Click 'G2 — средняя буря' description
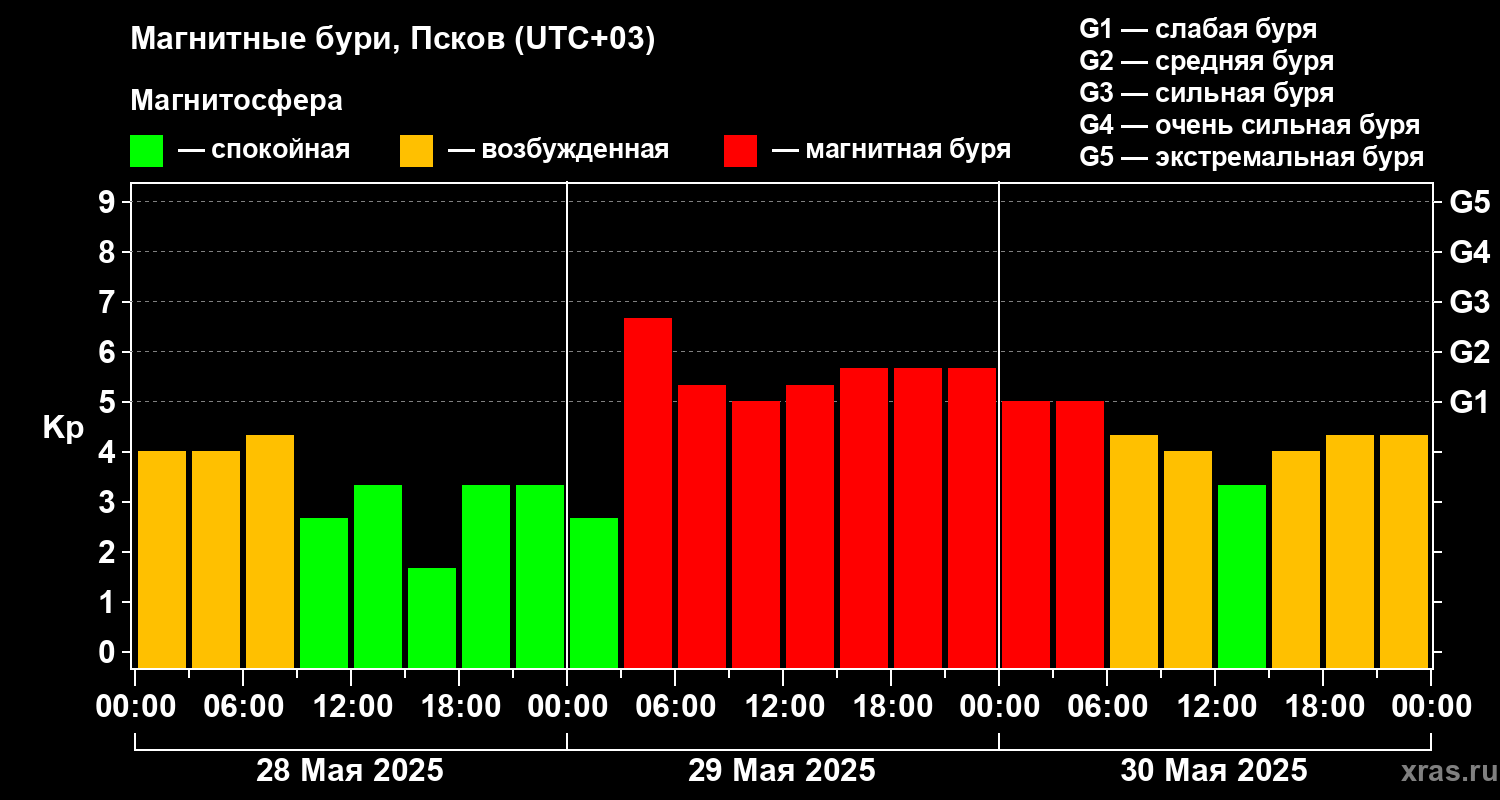The image size is (1500, 800). 1206,61
